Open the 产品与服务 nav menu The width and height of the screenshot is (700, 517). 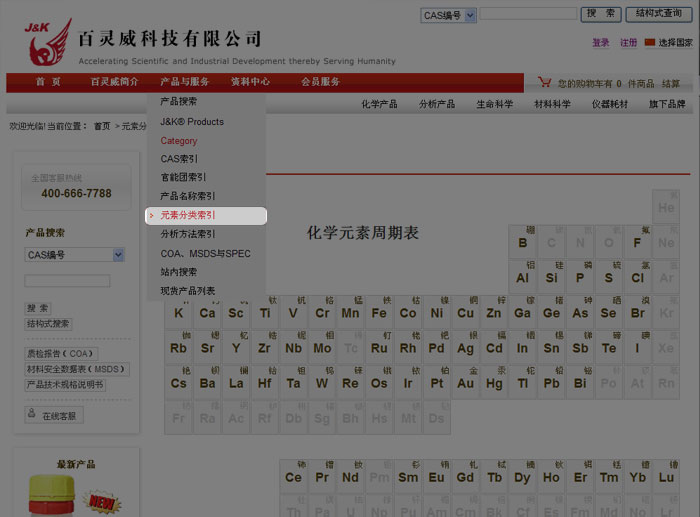pos(184,82)
